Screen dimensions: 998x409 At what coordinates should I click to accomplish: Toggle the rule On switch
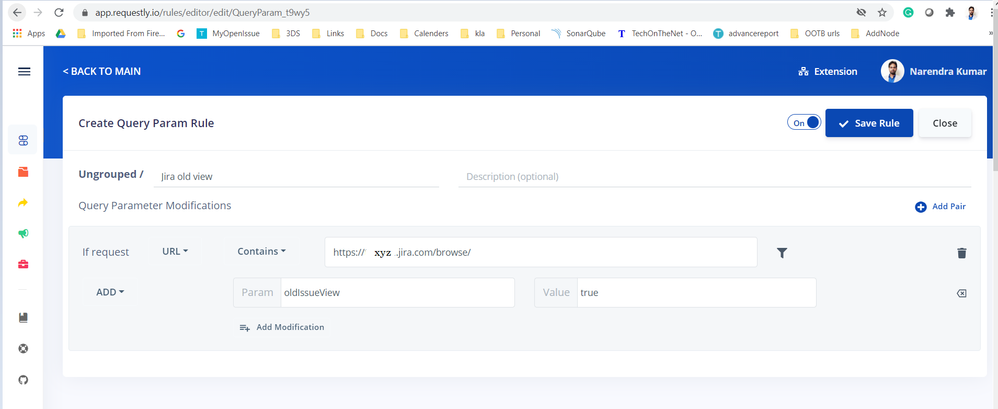(x=804, y=122)
